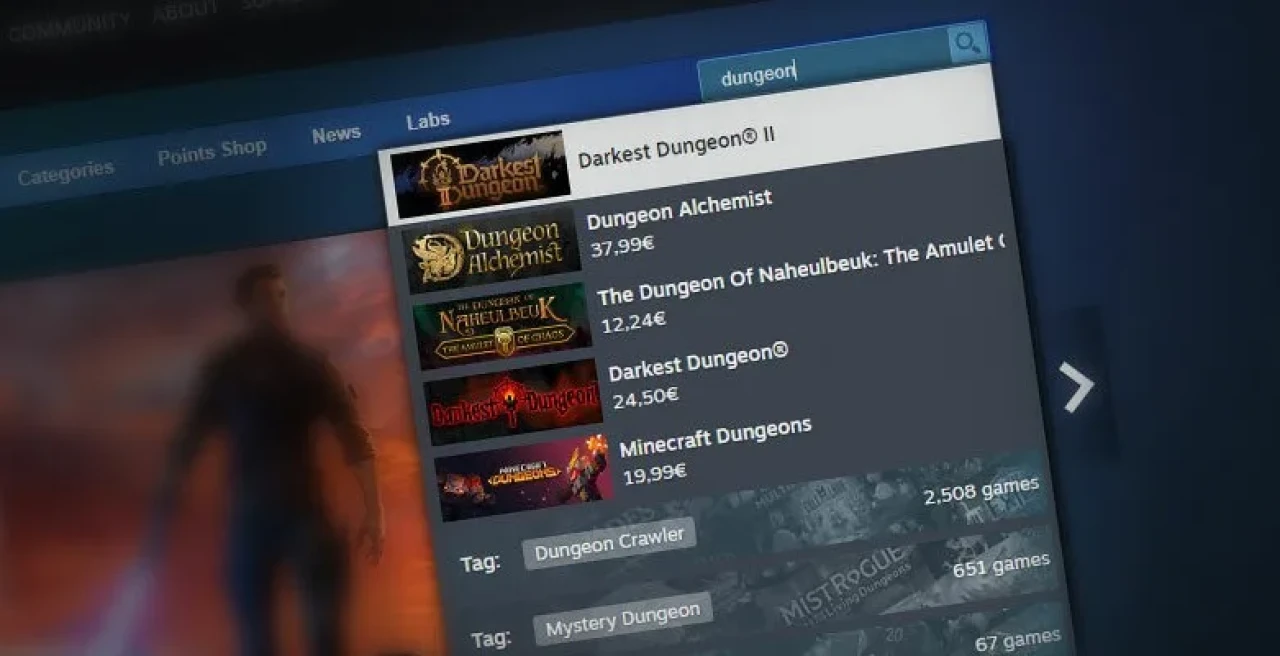
Task: Click the Minecraft Dungeons capsule image
Action: [522, 478]
